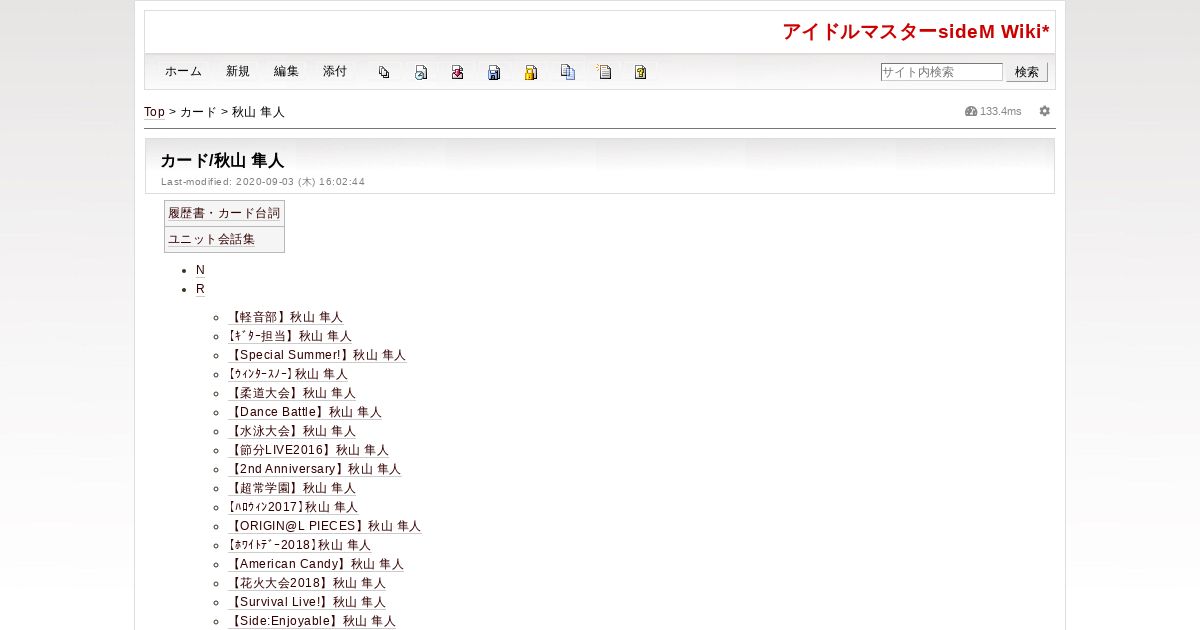
Task: Open the 【軽音部】秋山 隼人 card link
Action: [x=285, y=317]
